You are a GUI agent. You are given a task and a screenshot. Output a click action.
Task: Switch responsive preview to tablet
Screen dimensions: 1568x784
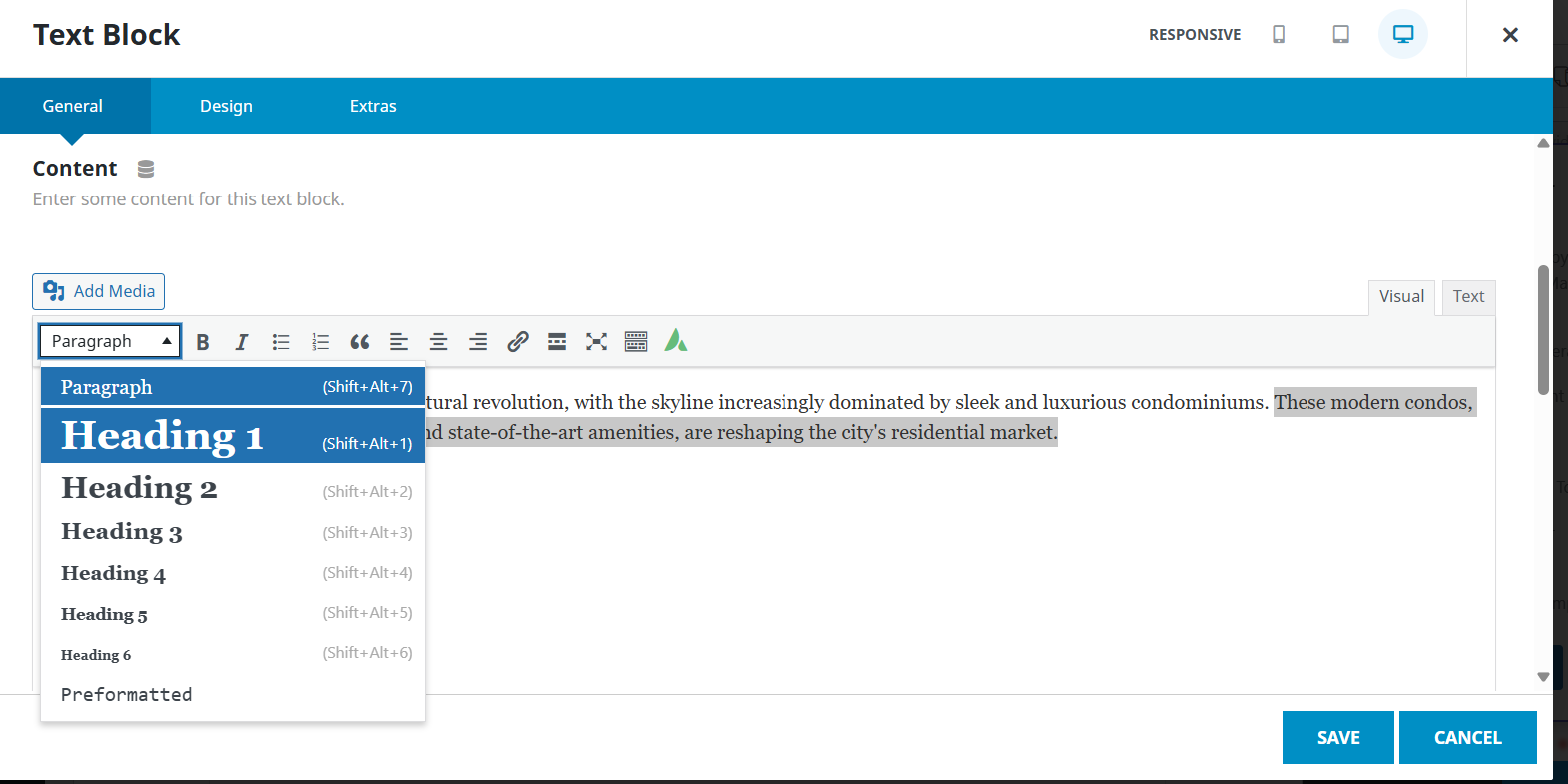tap(1340, 35)
